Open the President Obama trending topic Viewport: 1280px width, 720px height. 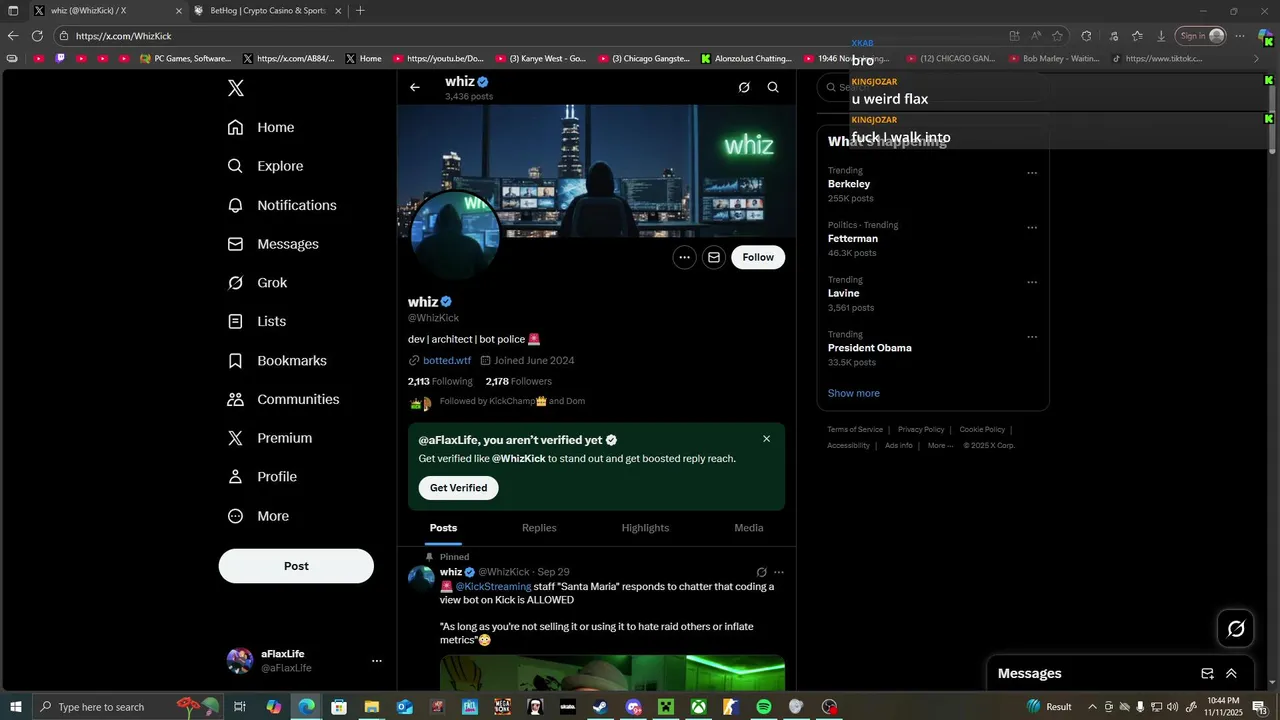tap(870, 348)
